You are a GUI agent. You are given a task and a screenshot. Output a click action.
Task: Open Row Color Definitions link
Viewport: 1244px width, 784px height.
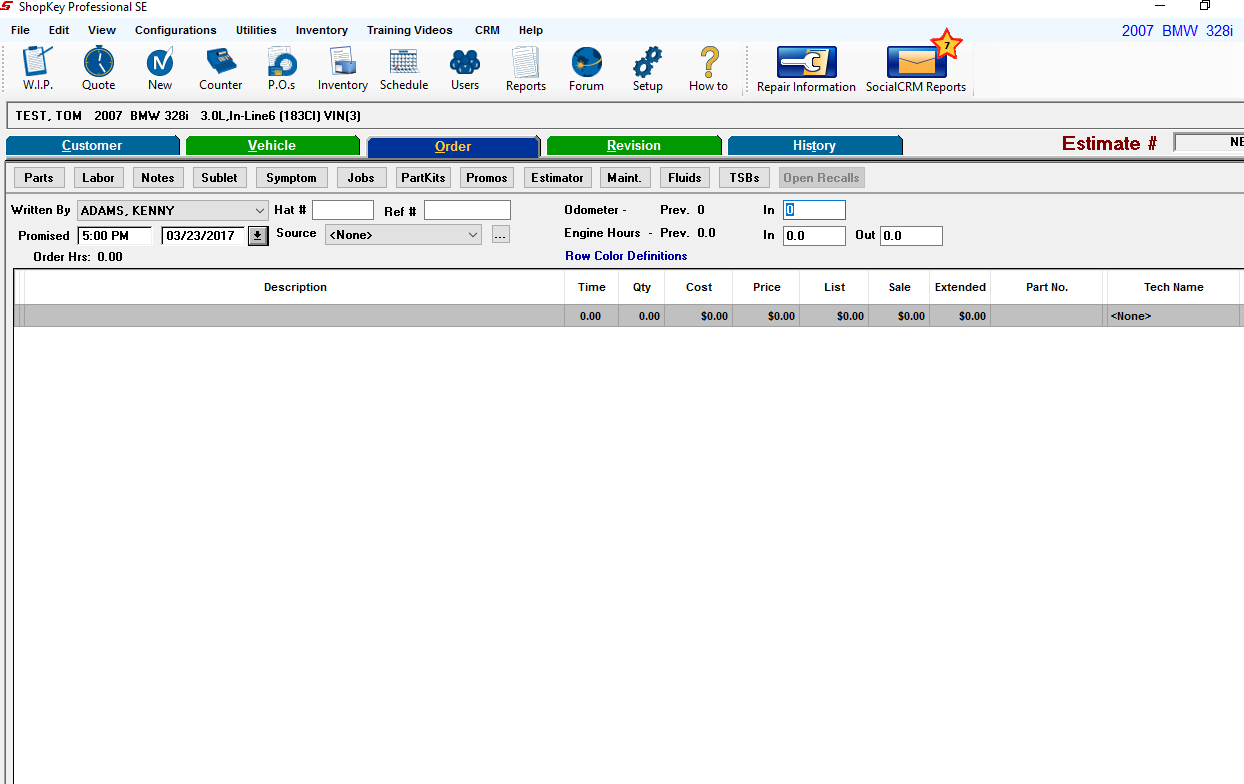pyautogui.click(x=626, y=256)
